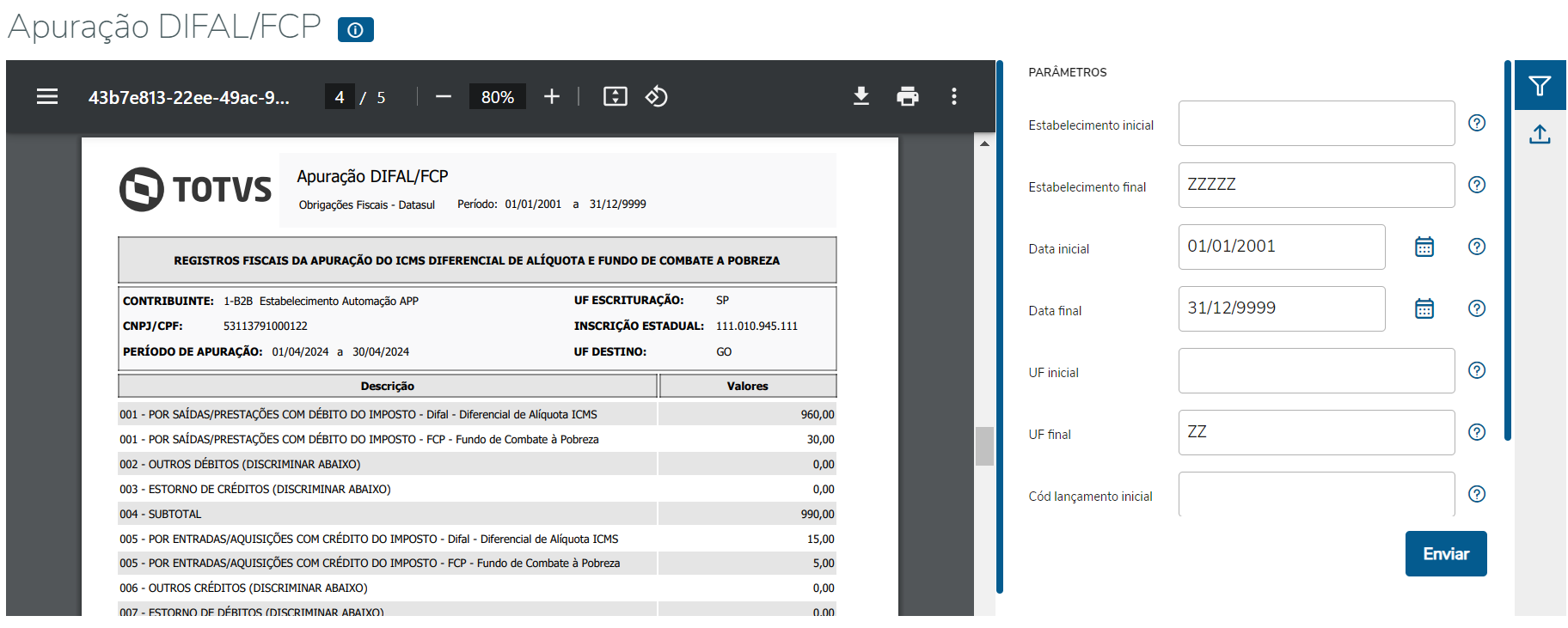The width and height of the screenshot is (1568, 628).
Task: Focus the UF inicial input
Action: (1316, 371)
